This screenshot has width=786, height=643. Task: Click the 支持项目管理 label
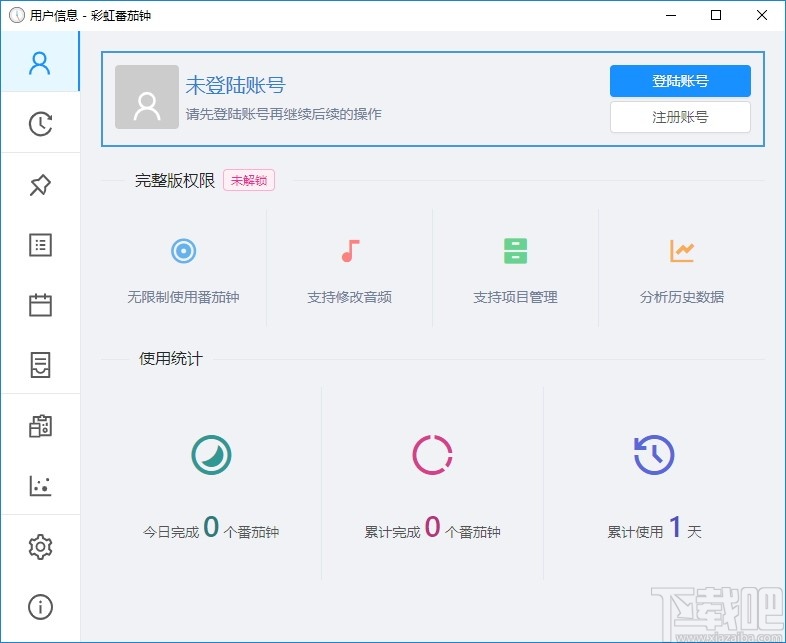click(x=515, y=297)
